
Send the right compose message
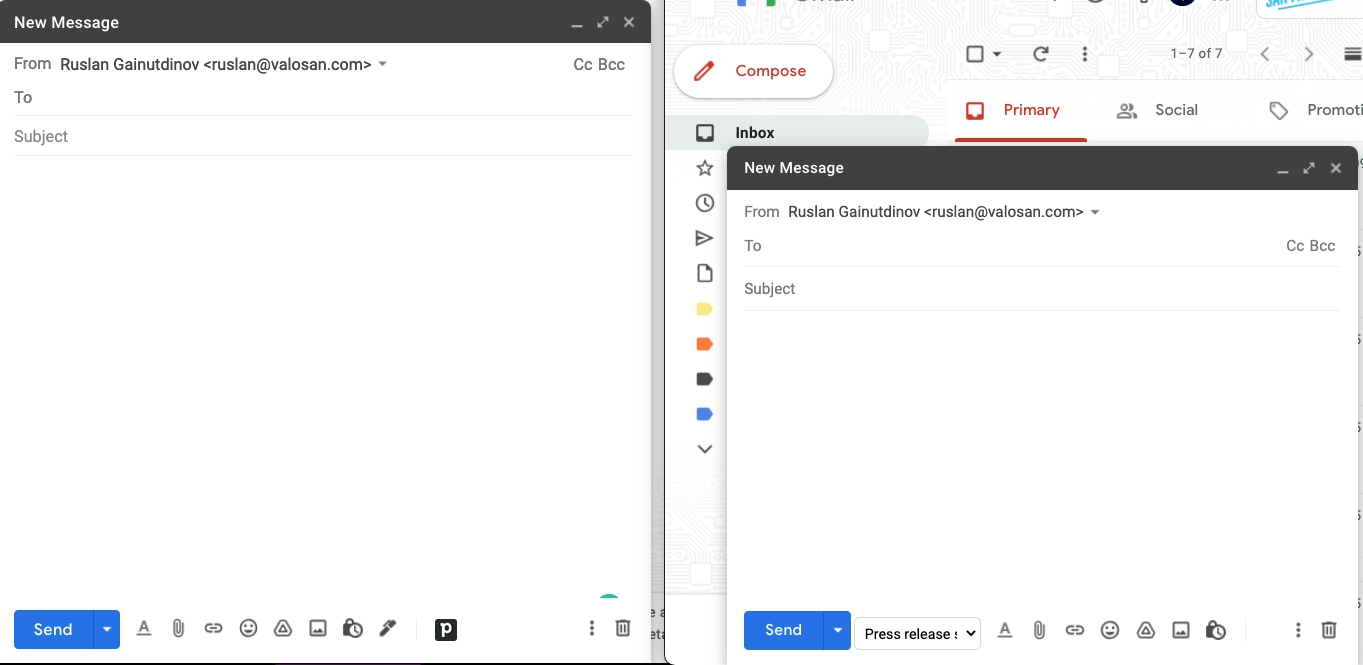(783, 630)
